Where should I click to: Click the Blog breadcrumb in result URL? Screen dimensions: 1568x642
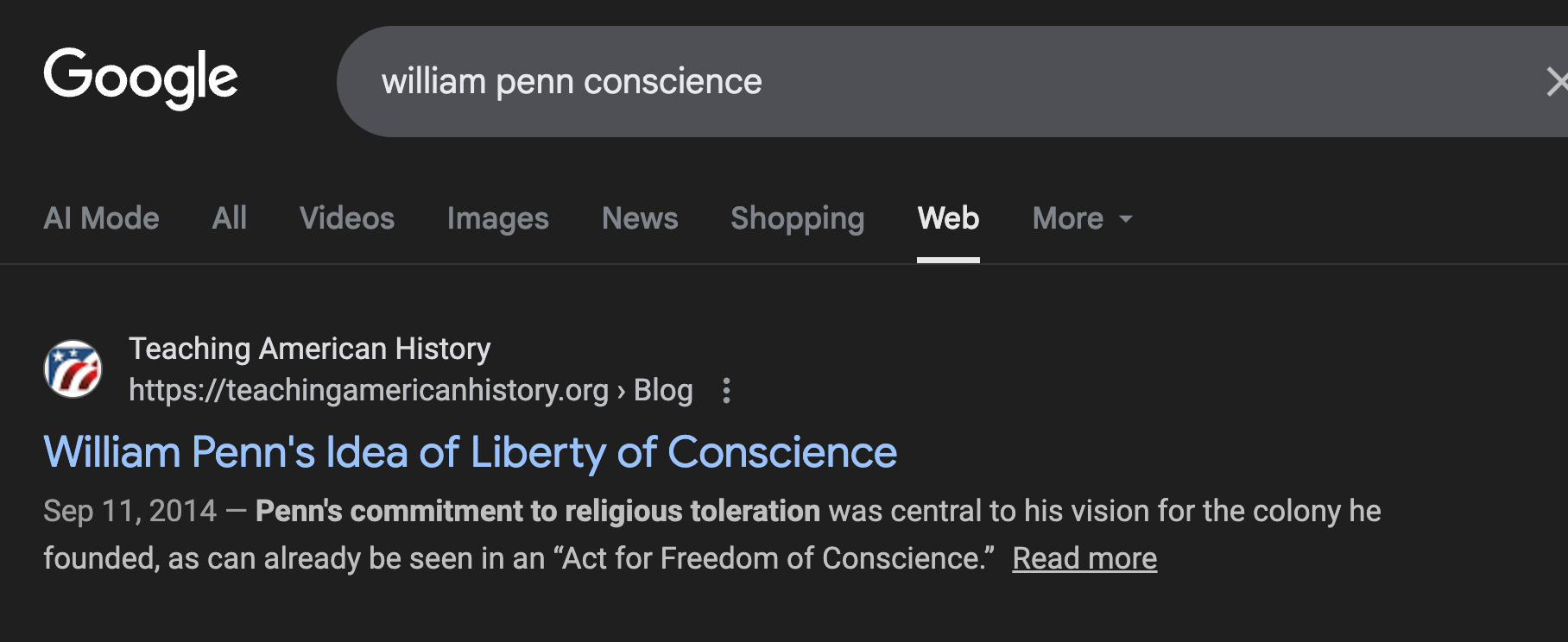(663, 391)
